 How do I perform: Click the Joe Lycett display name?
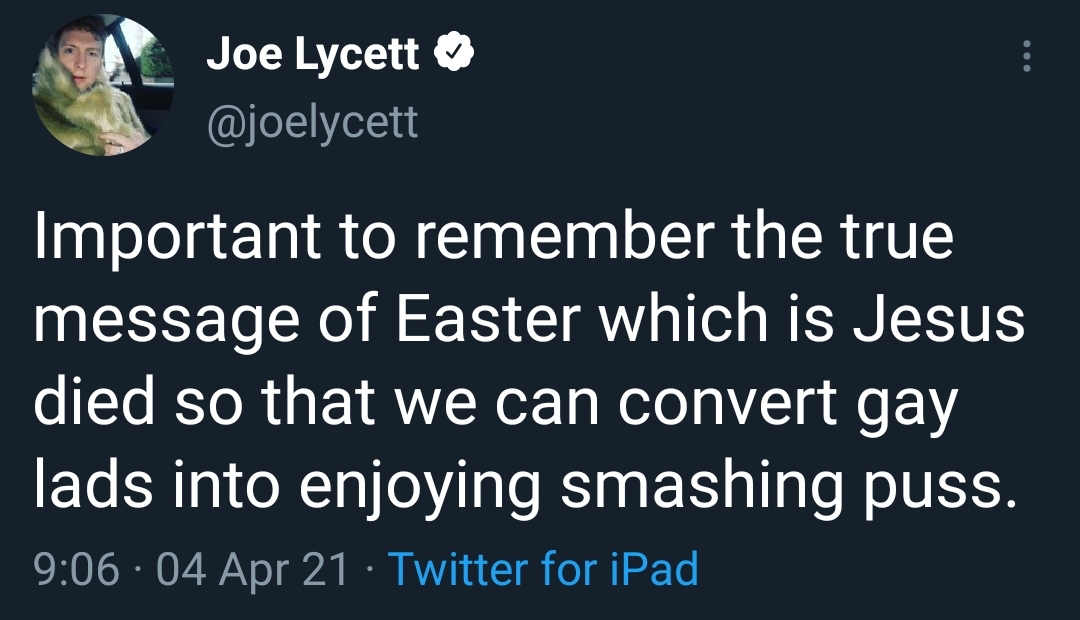point(312,55)
